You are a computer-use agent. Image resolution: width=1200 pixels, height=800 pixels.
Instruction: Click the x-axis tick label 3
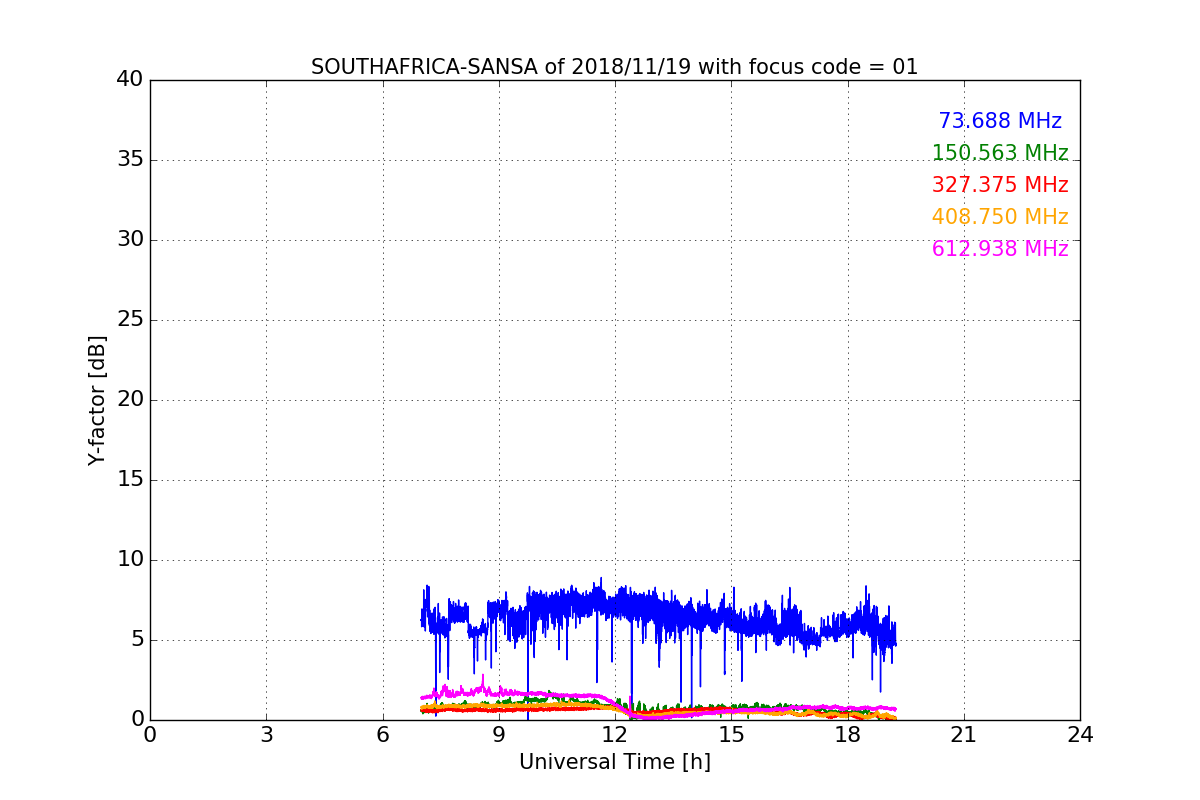(266, 735)
